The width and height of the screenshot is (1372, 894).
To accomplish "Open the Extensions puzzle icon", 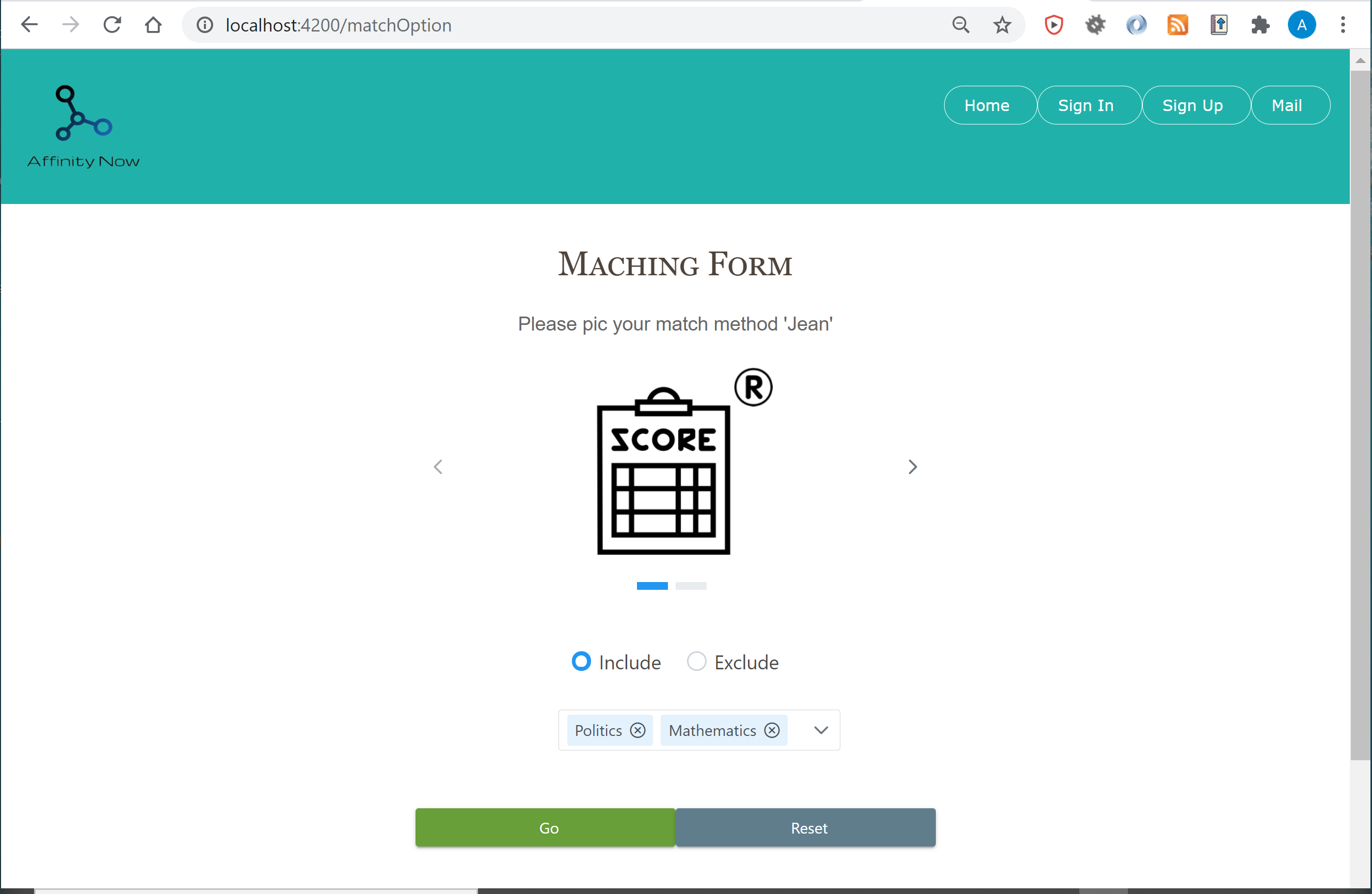I will tap(1259, 25).
